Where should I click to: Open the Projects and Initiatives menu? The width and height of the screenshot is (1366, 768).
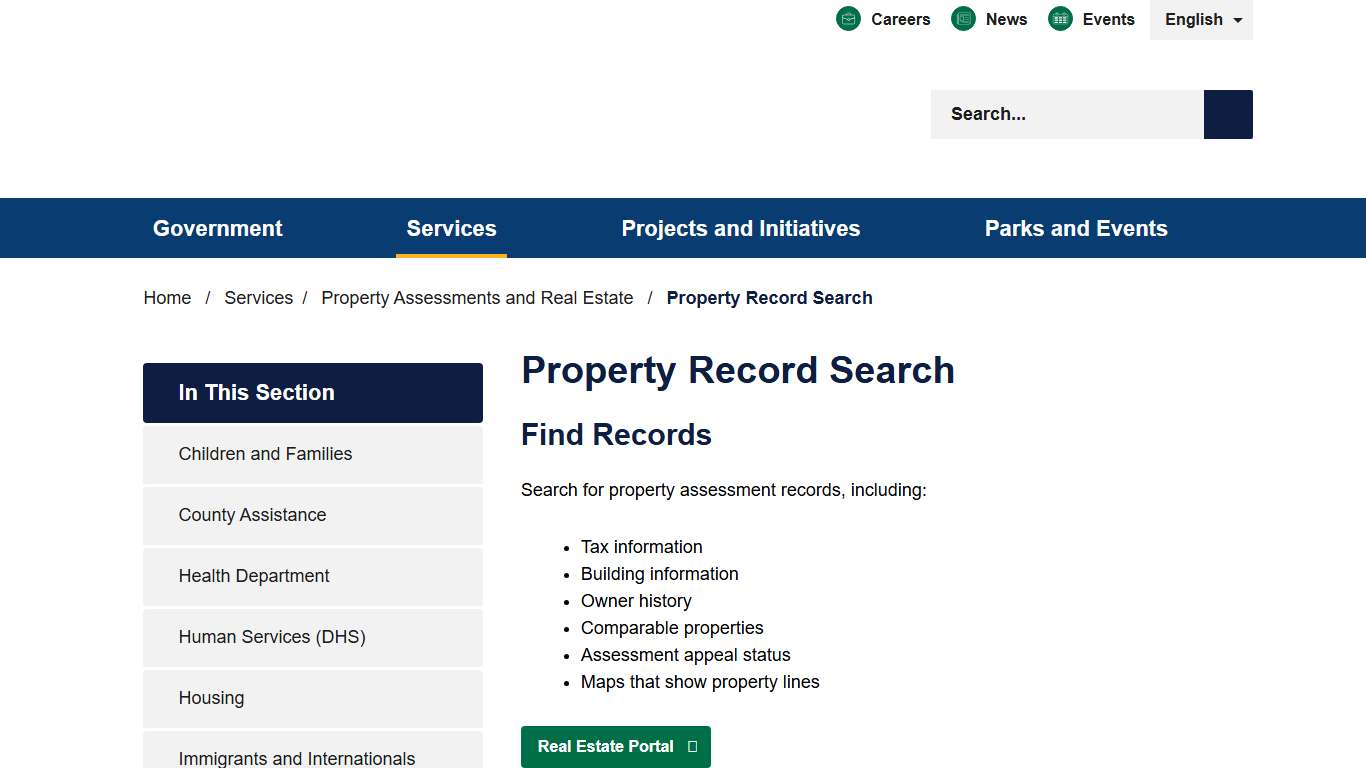coord(741,228)
